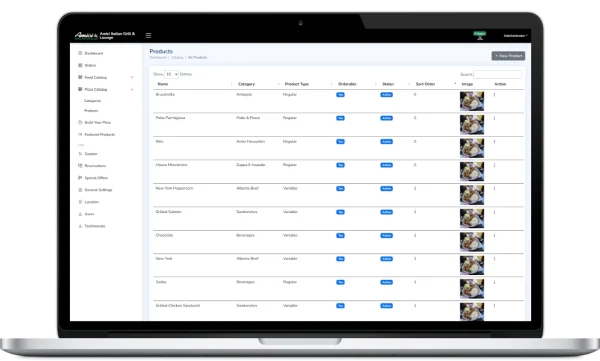This screenshot has width=600, height=361.
Task: Click the 'Antipasti' category cell
Action: click(x=244, y=95)
